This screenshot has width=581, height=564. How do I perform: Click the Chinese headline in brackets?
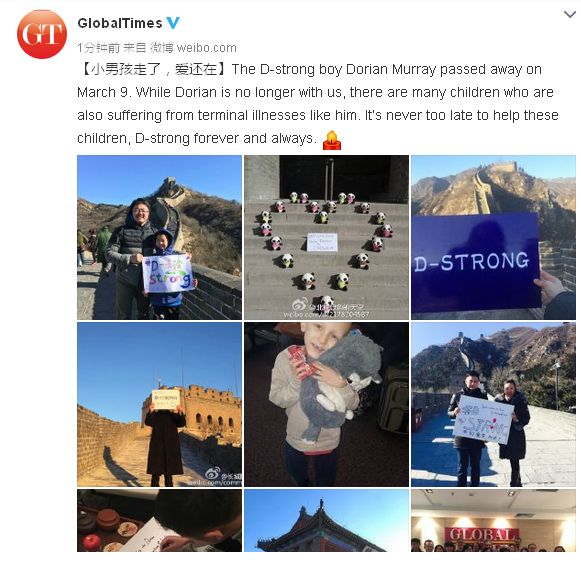[x=153, y=69]
